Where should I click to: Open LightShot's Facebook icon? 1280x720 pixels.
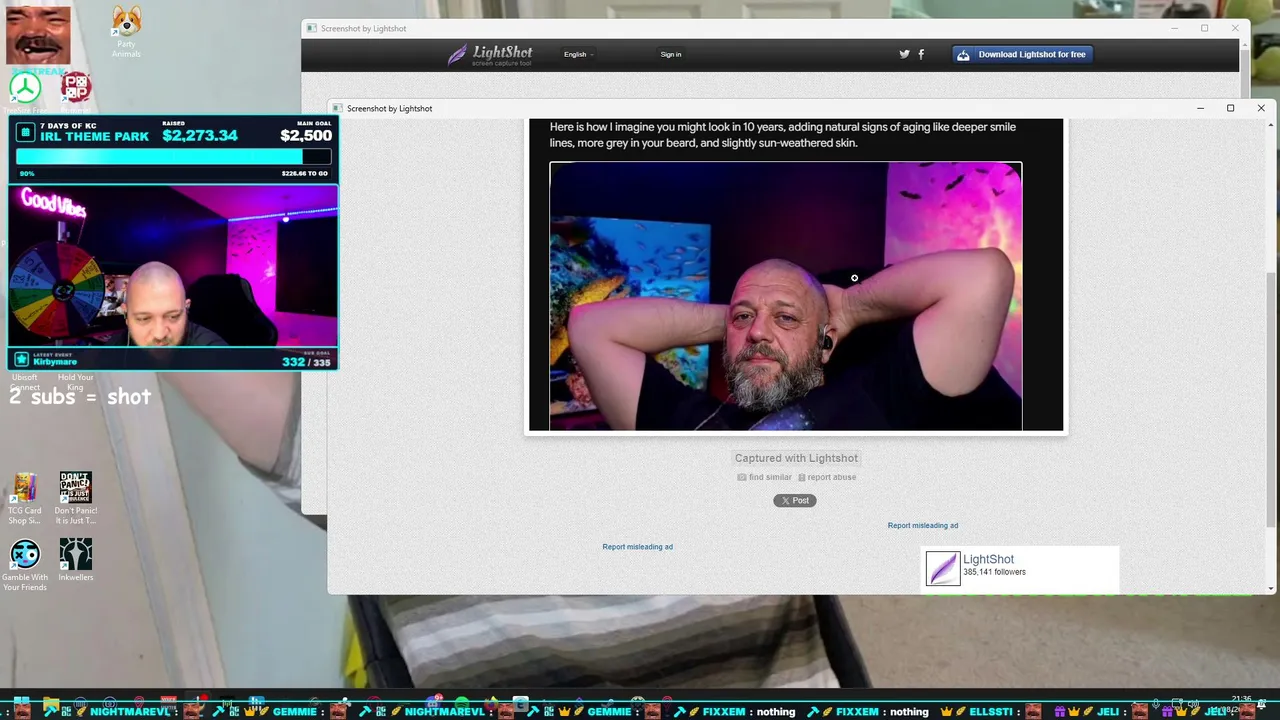pos(921,55)
